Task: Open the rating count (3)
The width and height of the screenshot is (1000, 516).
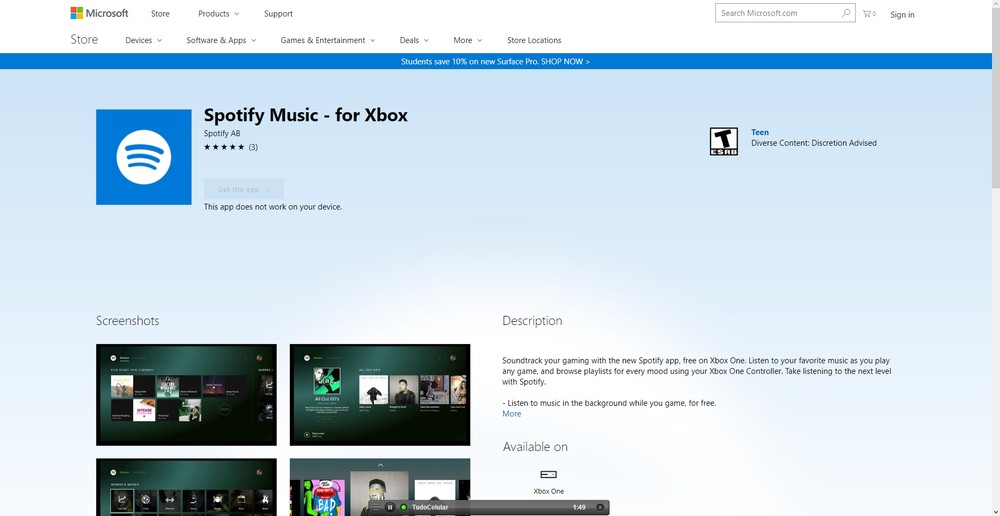Action: coord(253,147)
